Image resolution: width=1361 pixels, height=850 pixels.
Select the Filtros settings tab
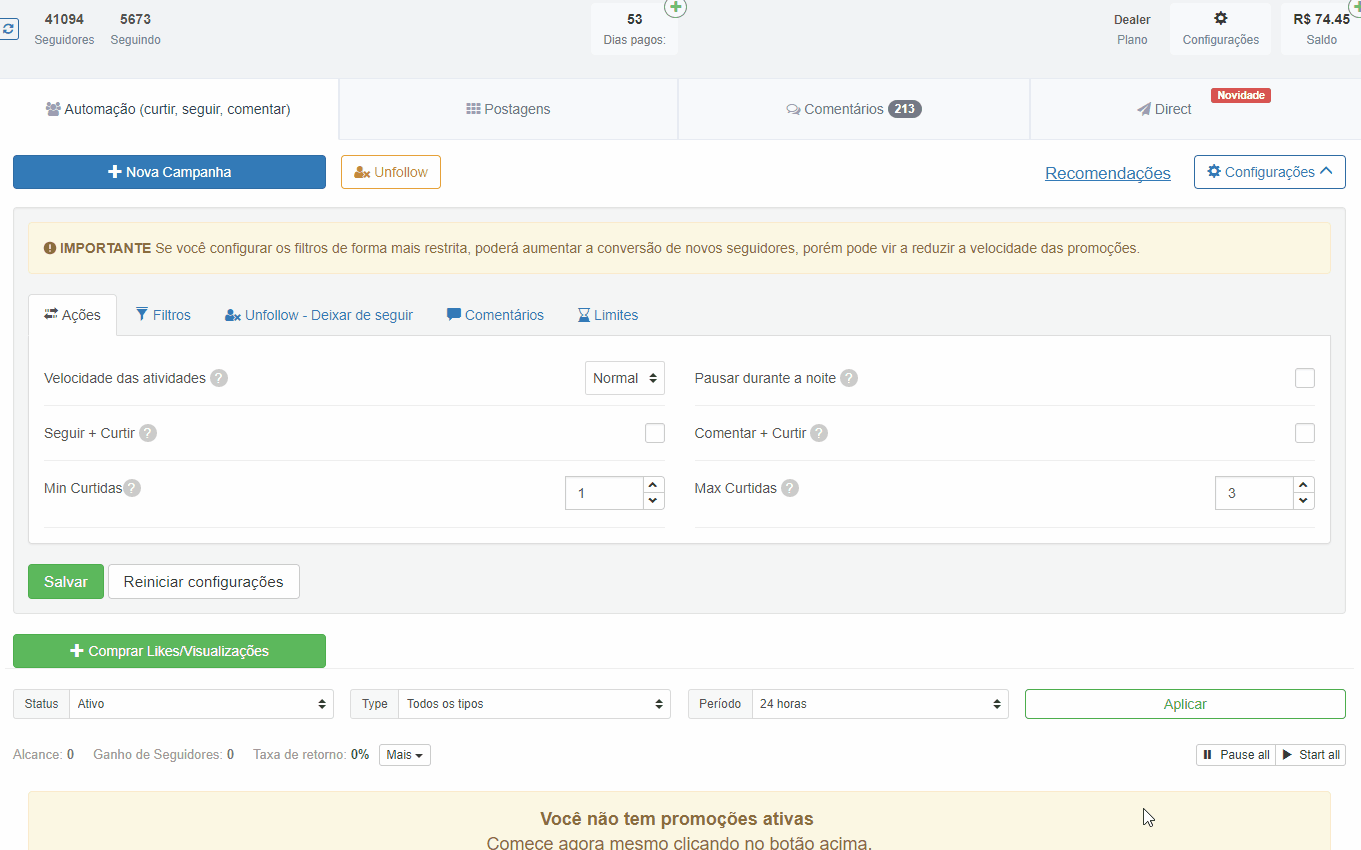163,315
